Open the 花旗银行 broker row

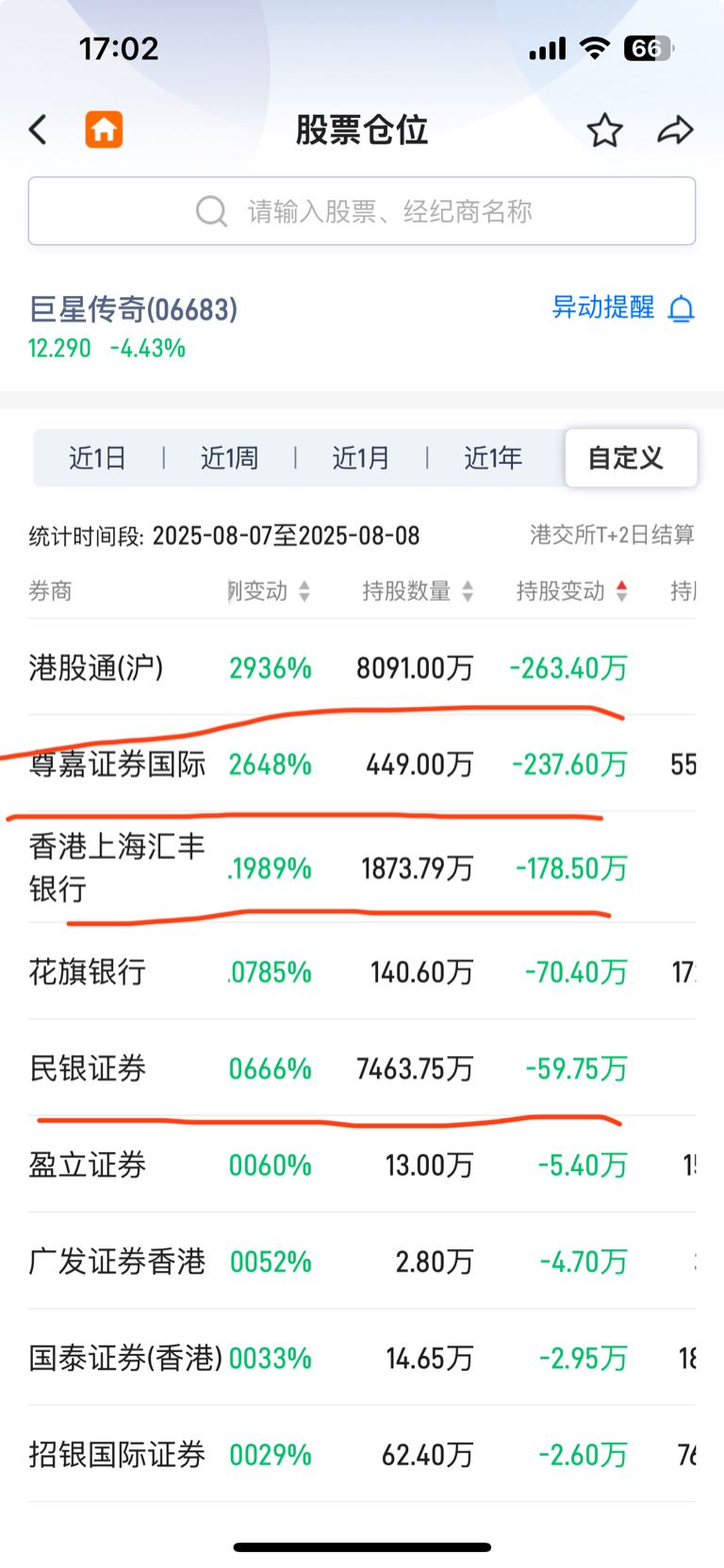coord(362,971)
